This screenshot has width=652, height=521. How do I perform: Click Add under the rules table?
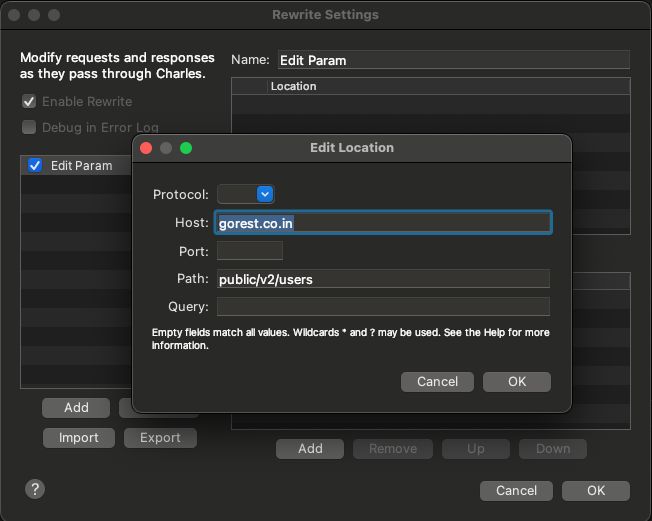(310, 449)
